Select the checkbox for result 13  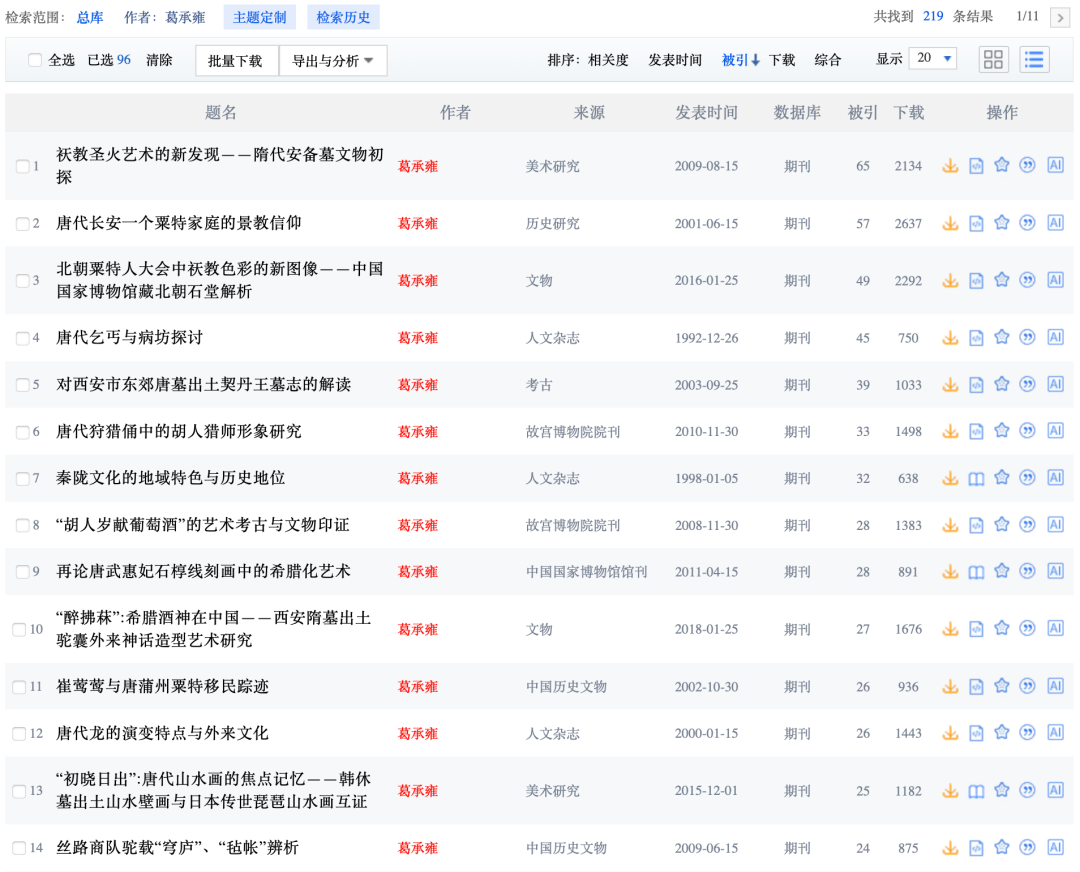pos(19,791)
